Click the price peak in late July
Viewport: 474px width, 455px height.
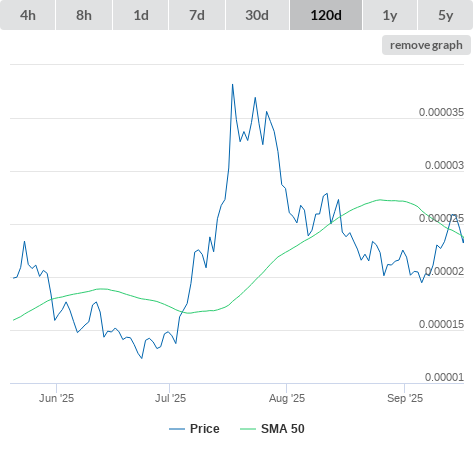(x=232, y=85)
